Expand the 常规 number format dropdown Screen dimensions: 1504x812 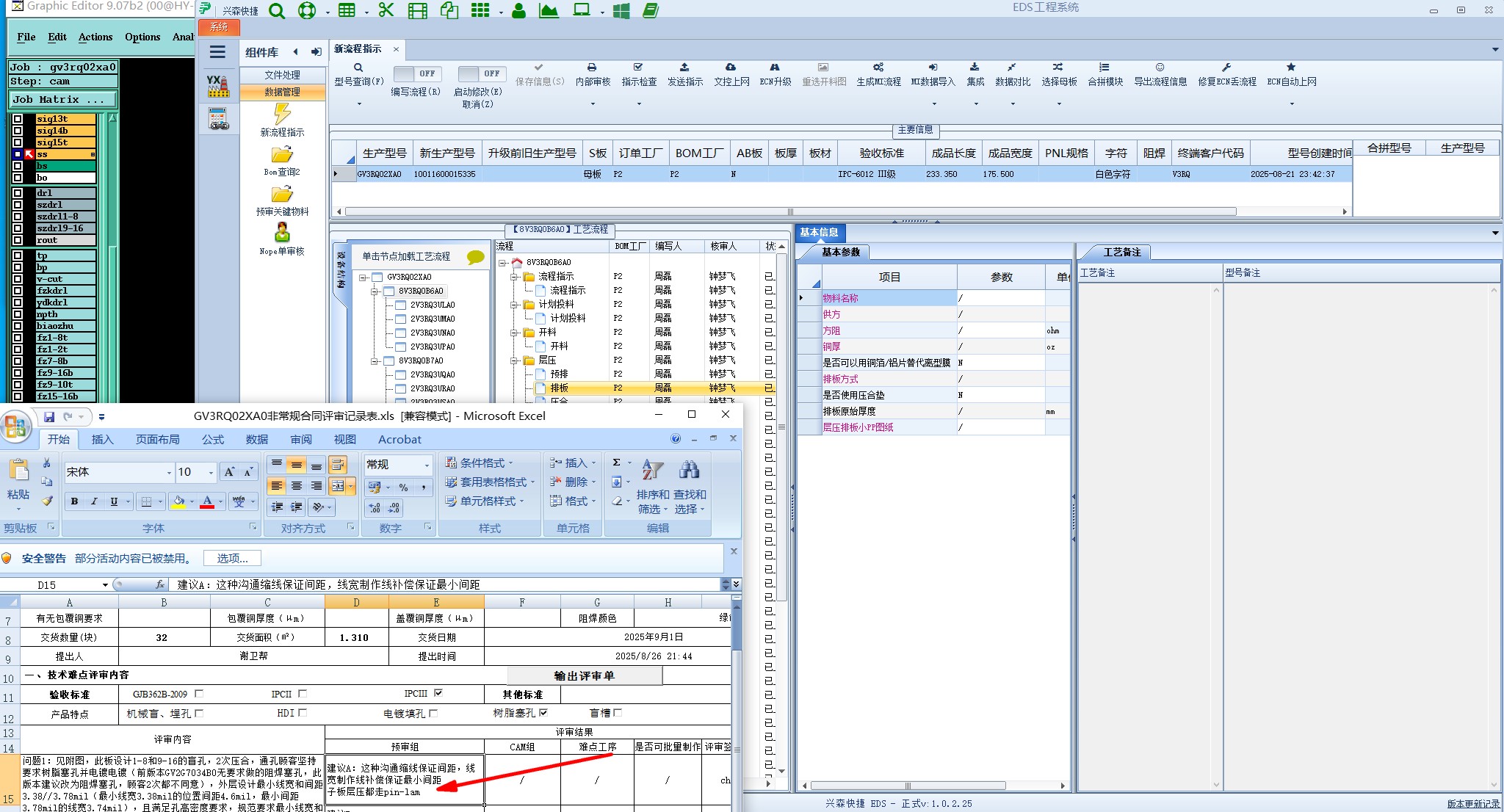(x=426, y=465)
